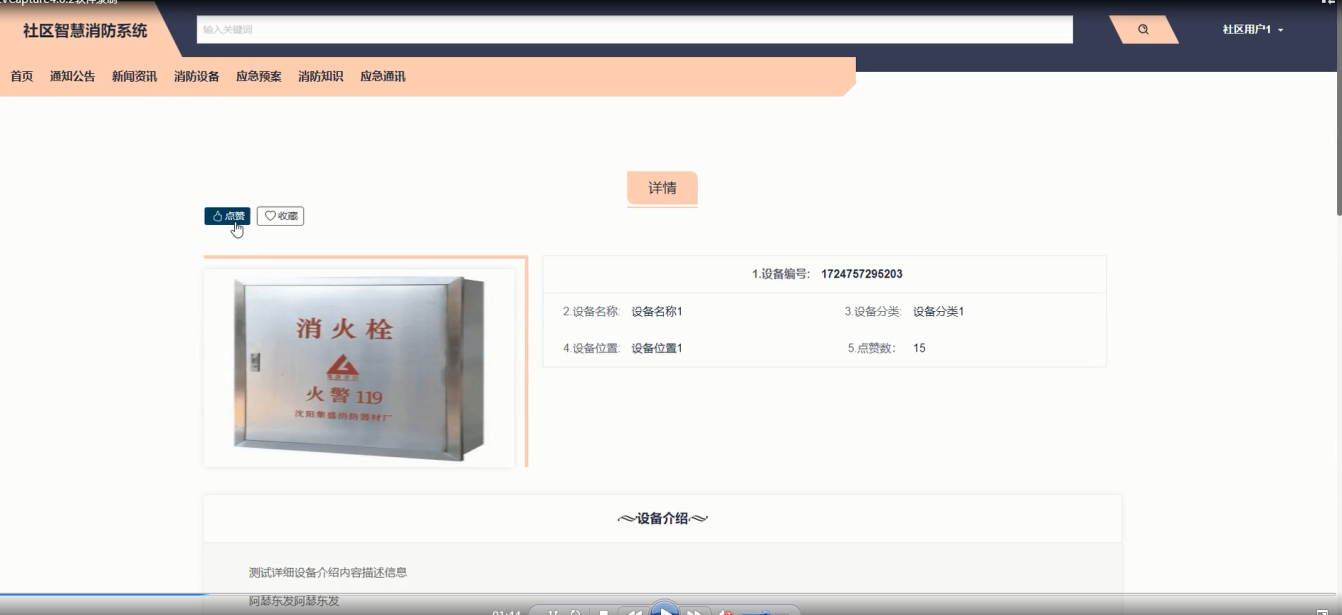Open the 消防设备 menu item
The width and height of the screenshot is (1342, 615).
click(x=196, y=76)
